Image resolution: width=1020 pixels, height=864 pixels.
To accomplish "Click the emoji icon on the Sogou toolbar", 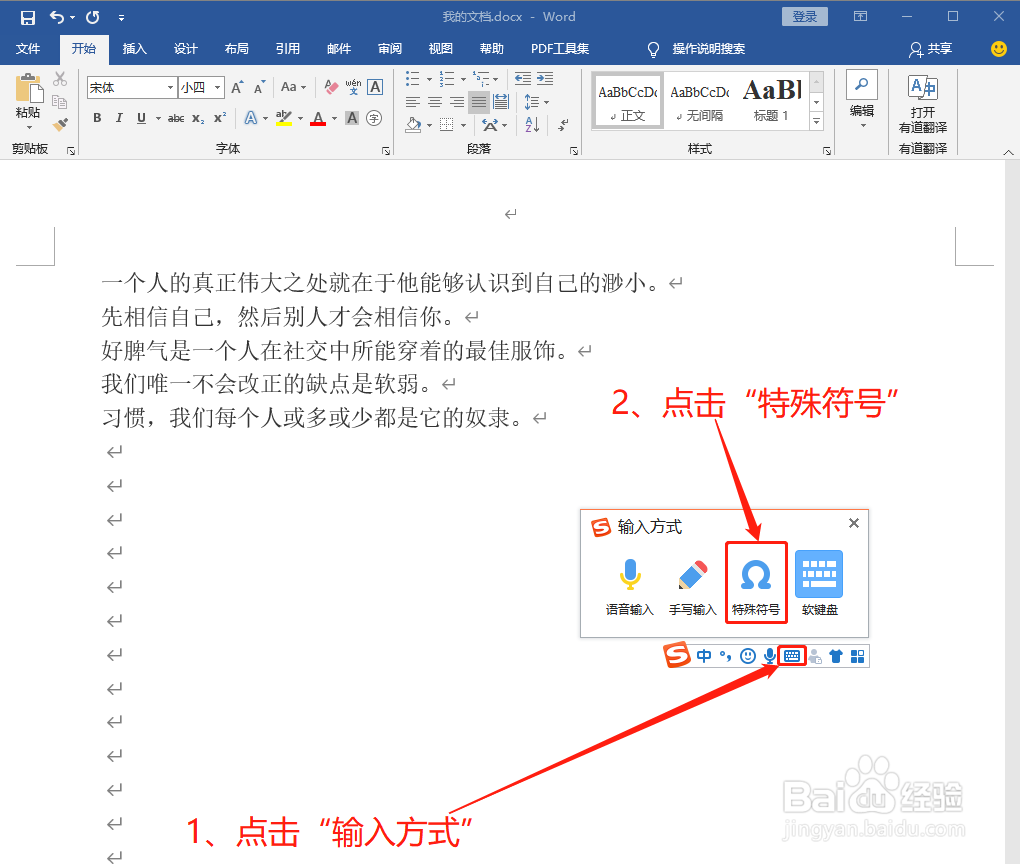I will 748,656.
